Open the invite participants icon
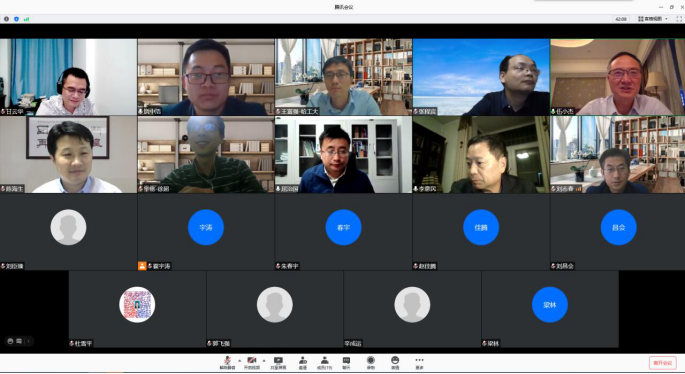 302,362
